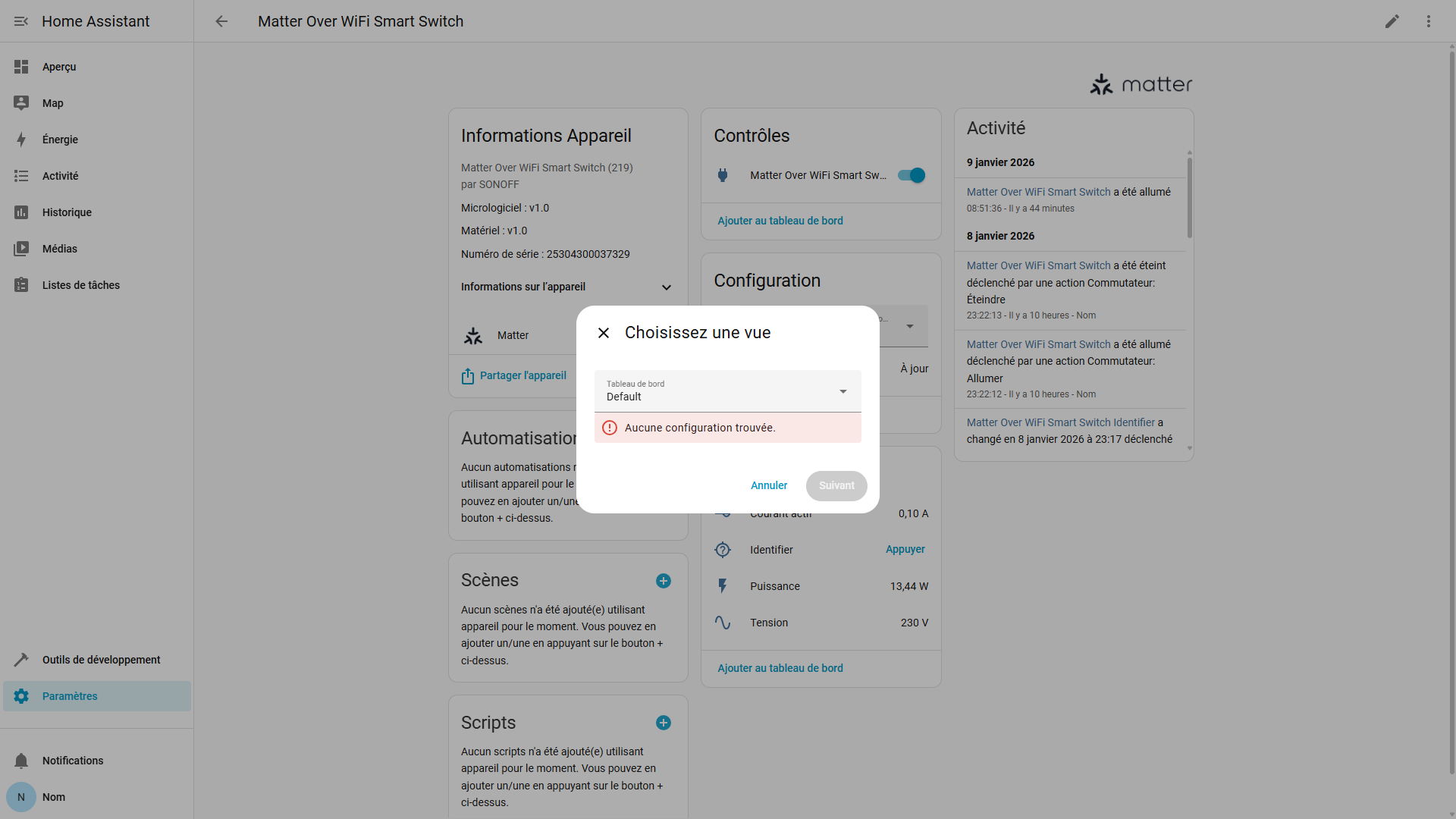Open the Tableau de bord dropdown
The height and width of the screenshot is (819, 1456).
(727, 391)
